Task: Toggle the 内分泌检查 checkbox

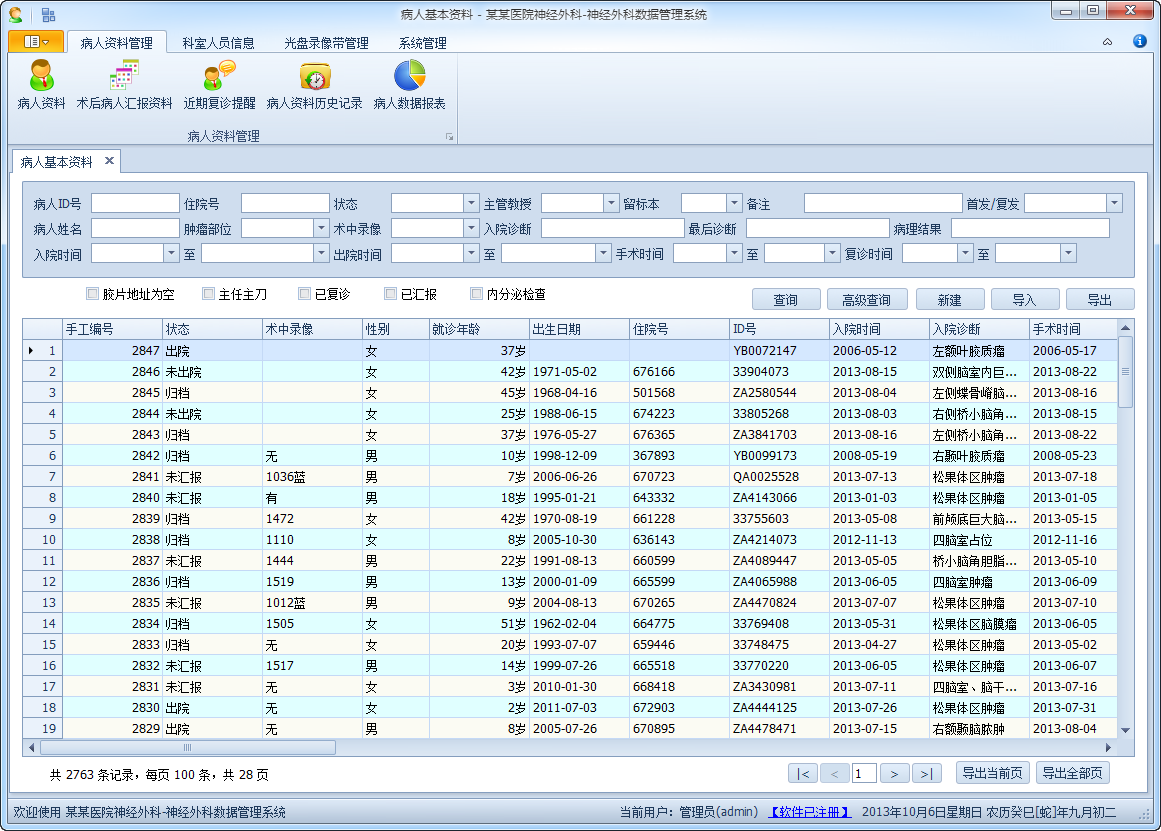Action: click(477, 294)
